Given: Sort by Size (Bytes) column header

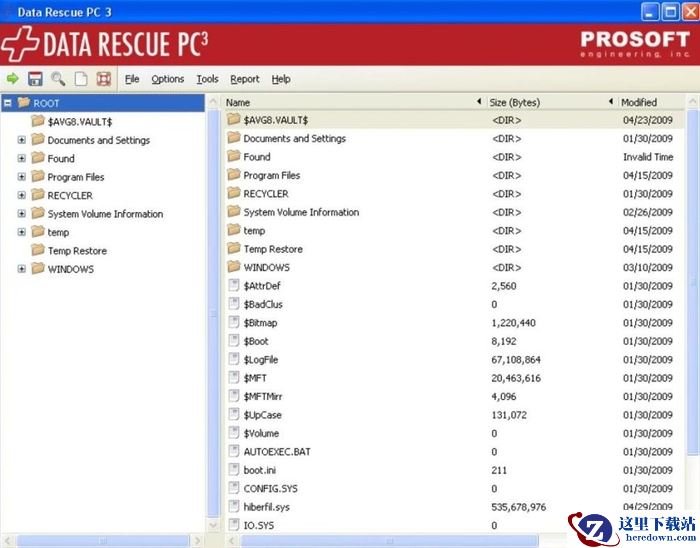Looking at the screenshot, I should coord(552,102).
